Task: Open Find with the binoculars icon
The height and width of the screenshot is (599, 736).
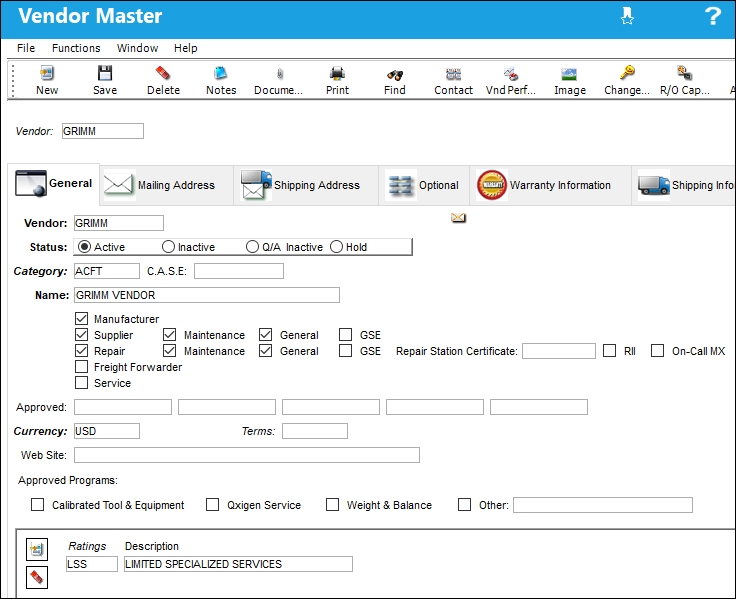Action: click(x=395, y=80)
